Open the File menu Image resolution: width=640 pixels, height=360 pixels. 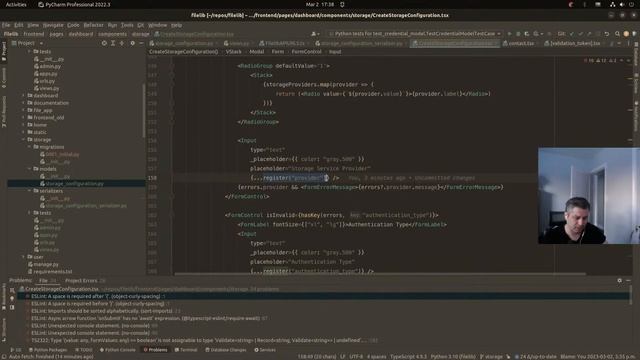(x=6, y=25)
